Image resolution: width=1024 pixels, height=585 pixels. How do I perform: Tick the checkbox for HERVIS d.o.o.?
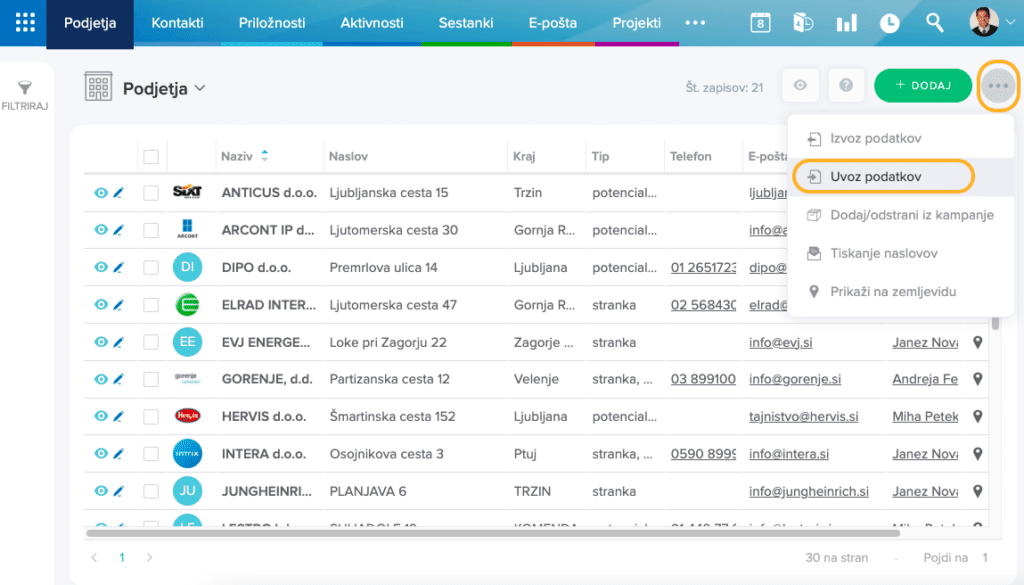151,417
